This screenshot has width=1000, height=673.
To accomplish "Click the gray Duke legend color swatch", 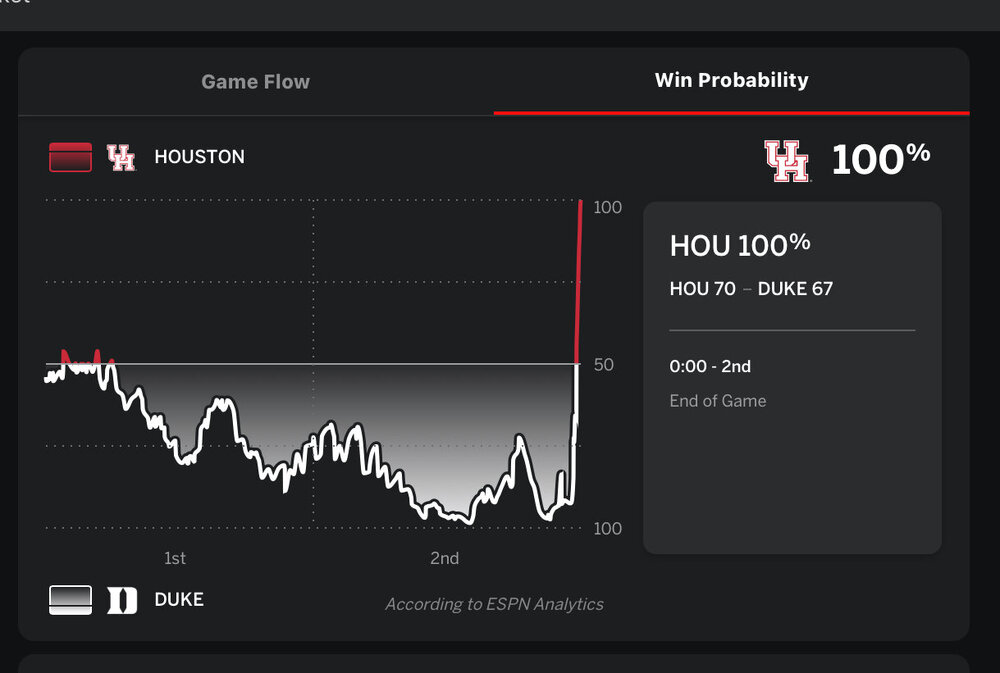I will click(x=70, y=599).
